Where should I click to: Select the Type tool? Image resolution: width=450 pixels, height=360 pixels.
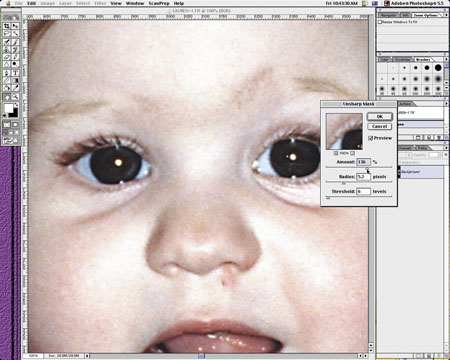coord(15,73)
